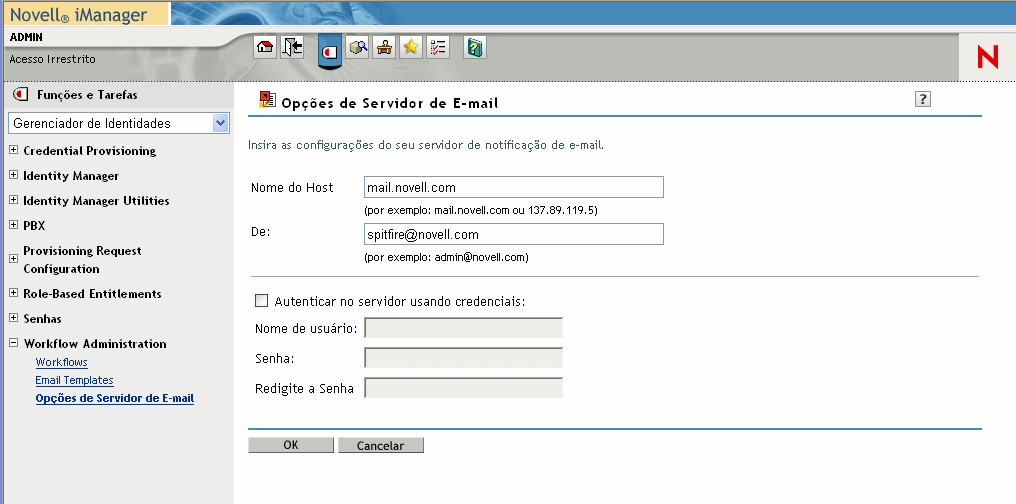This screenshot has height=504, width=1016.
Task: Open the Help book icon
Action: (x=475, y=47)
